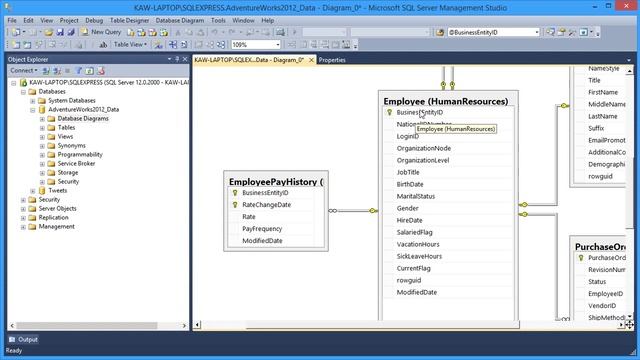This screenshot has width=640, height=360.
Task: Click the Activity Monitor toolbar icon
Action: (280, 32)
